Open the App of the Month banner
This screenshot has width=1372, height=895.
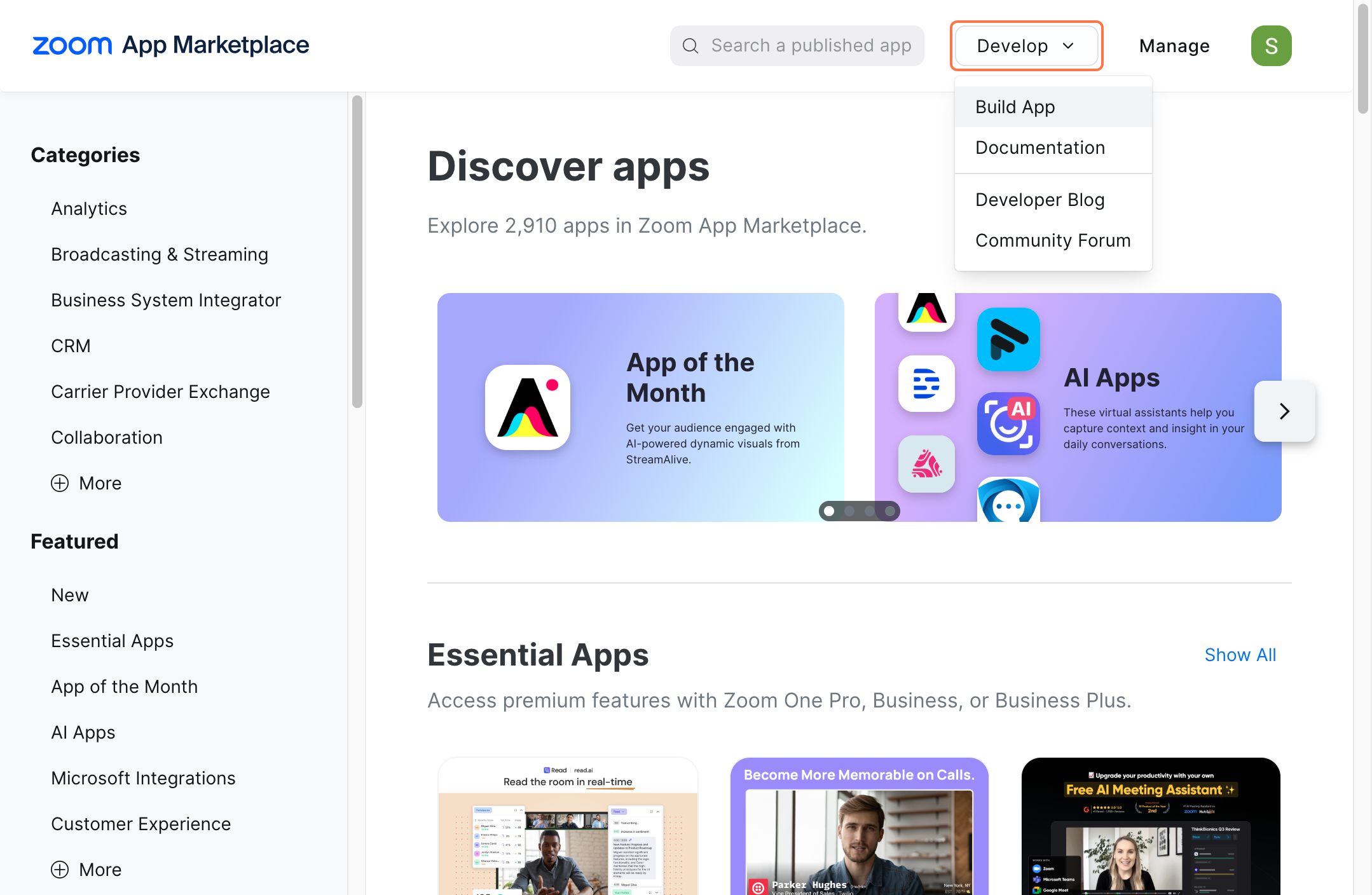[641, 407]
